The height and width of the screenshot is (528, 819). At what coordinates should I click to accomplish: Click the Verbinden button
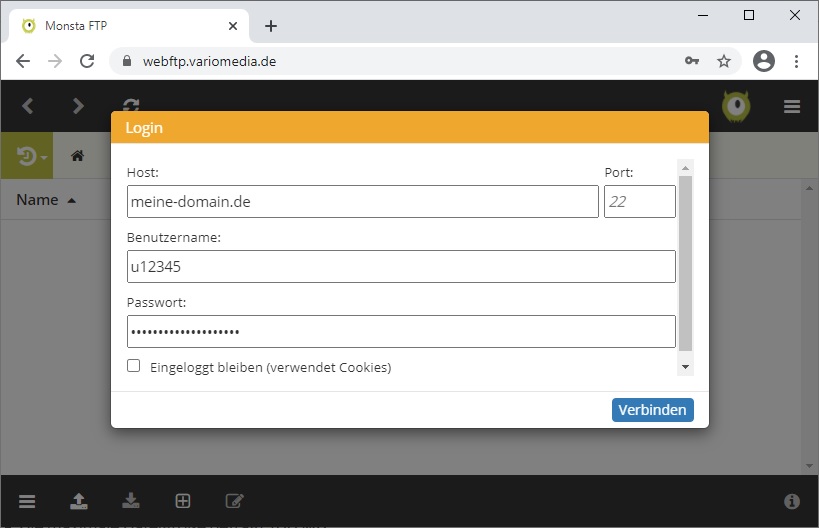(652, 410)
